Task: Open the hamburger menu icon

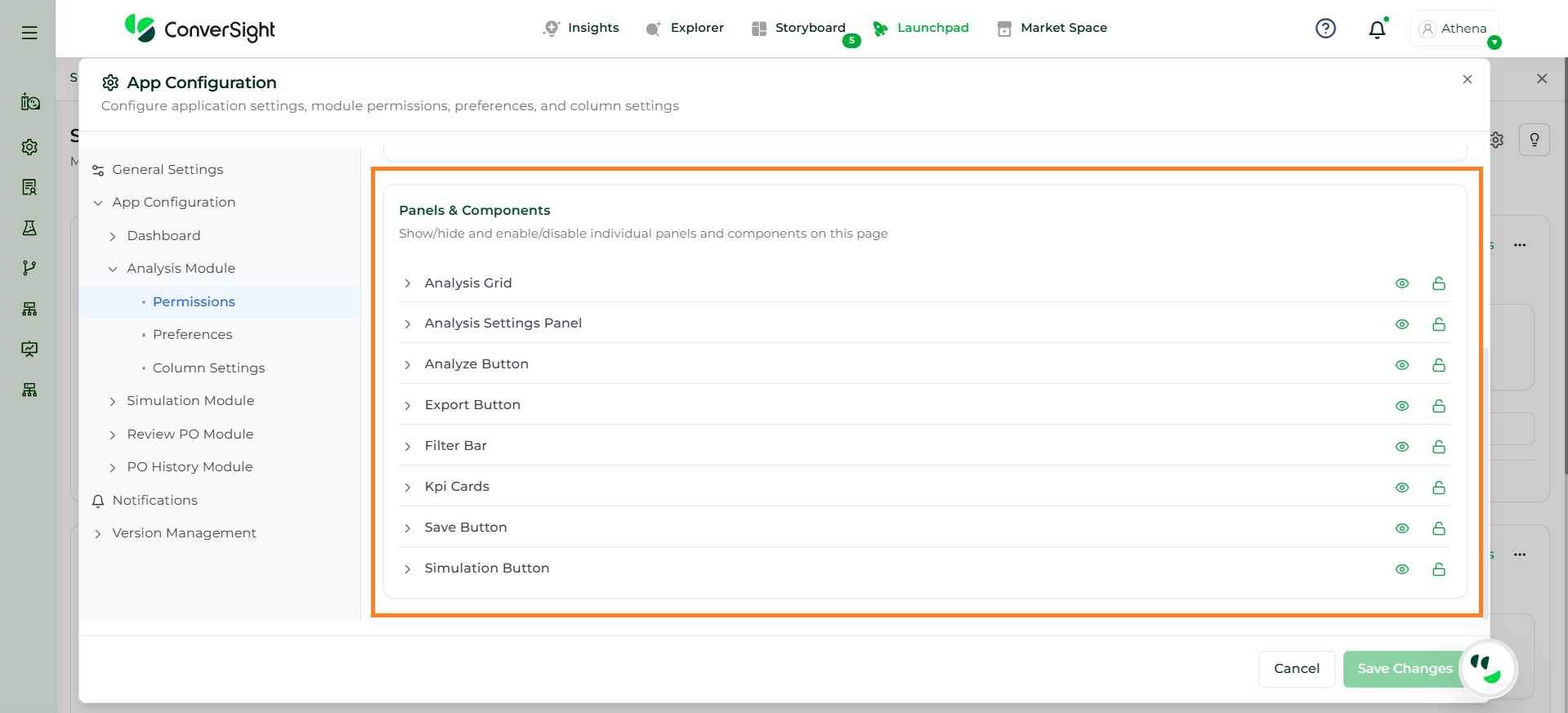Action: click(x=29, y=33)
